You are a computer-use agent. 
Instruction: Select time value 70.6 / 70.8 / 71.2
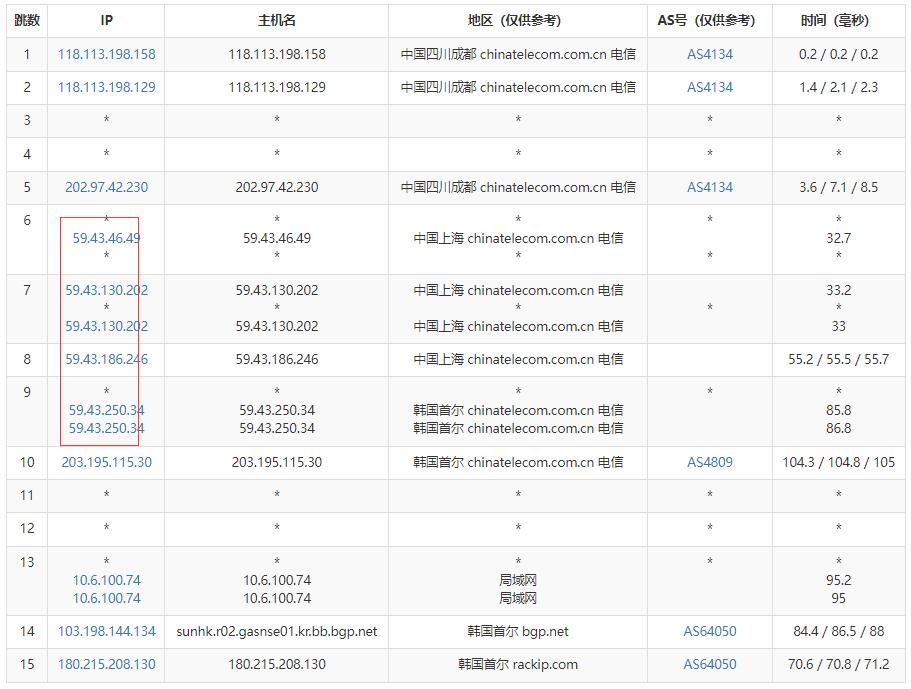(x=838, y=664)
